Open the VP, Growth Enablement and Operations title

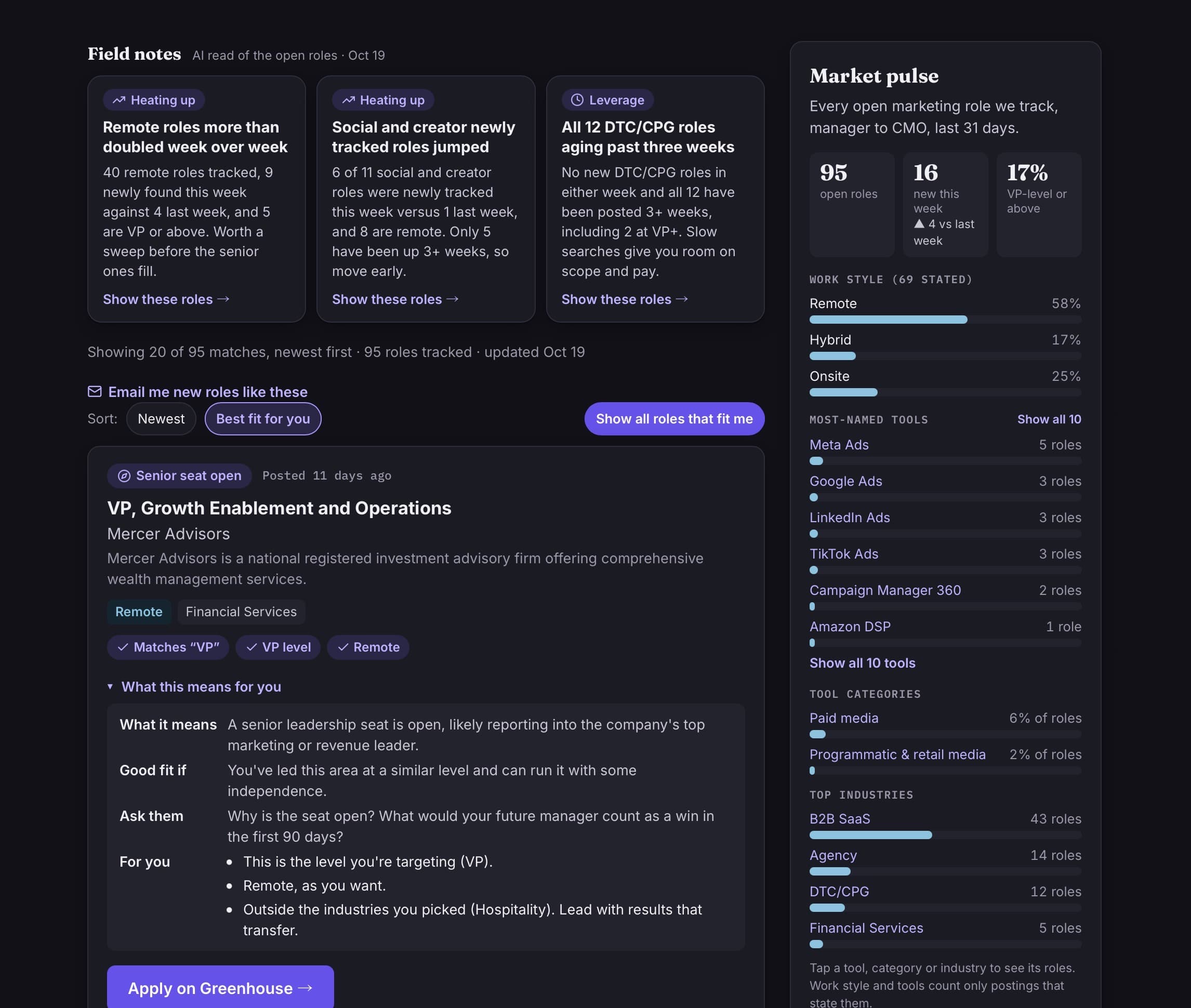point(279,508)
